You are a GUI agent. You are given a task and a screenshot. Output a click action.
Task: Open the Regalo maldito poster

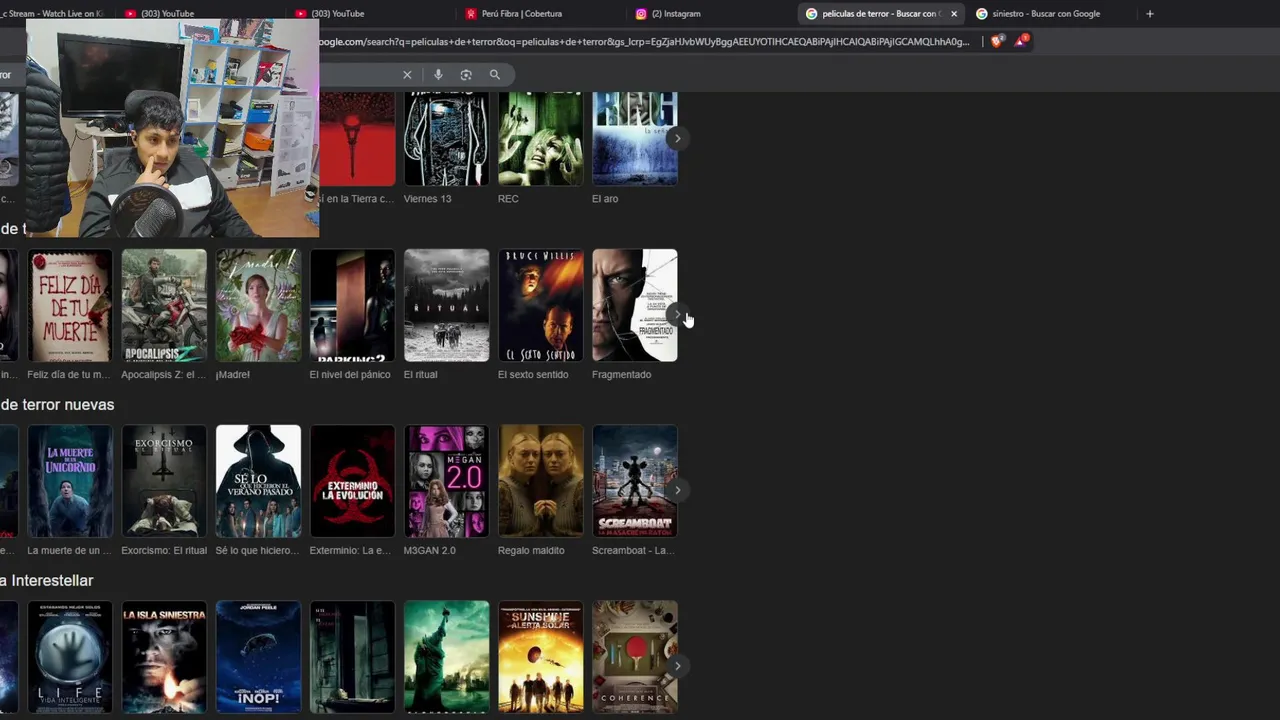coord(540,481)
